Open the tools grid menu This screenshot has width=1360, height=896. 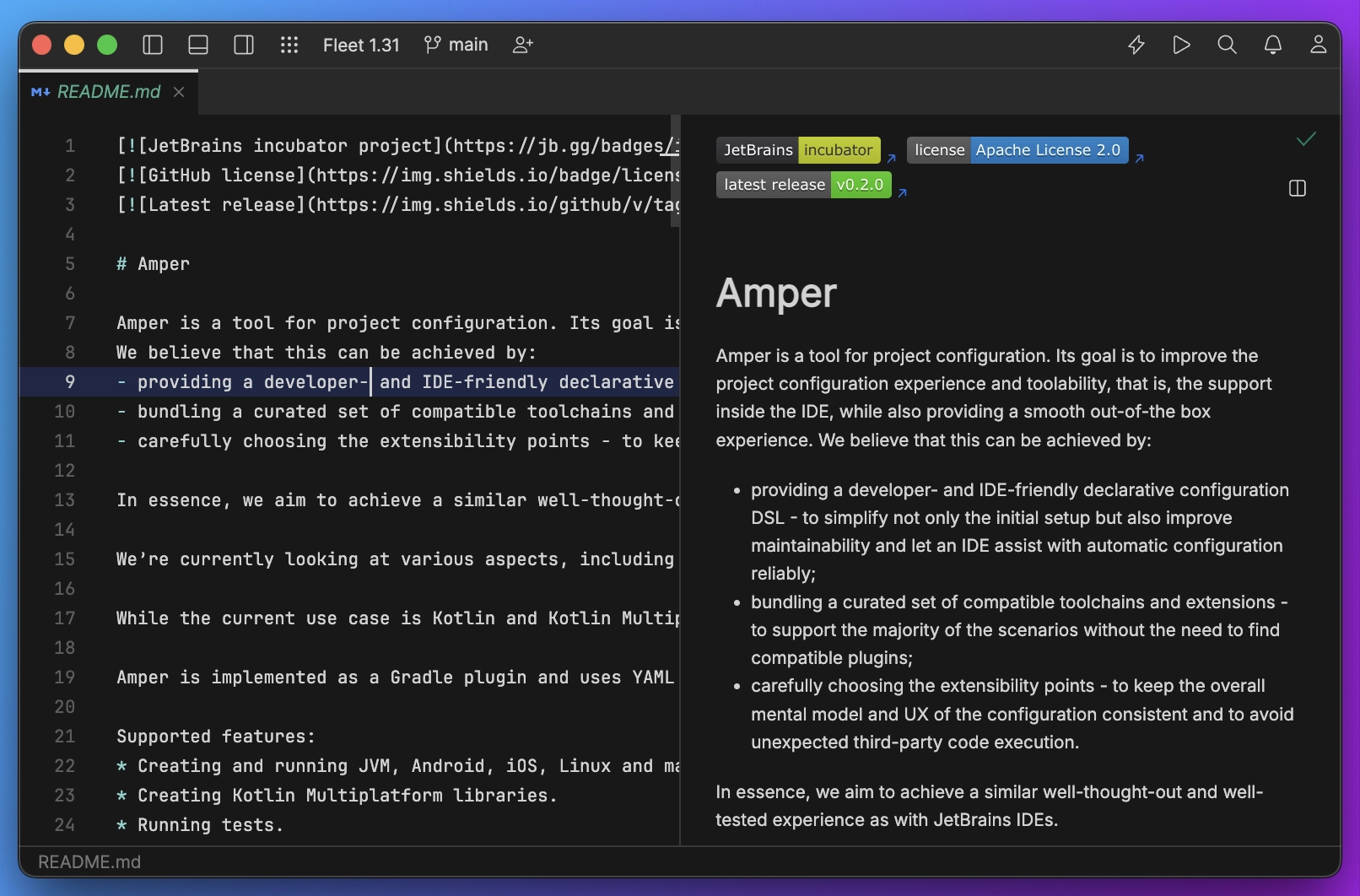(289, 45)
